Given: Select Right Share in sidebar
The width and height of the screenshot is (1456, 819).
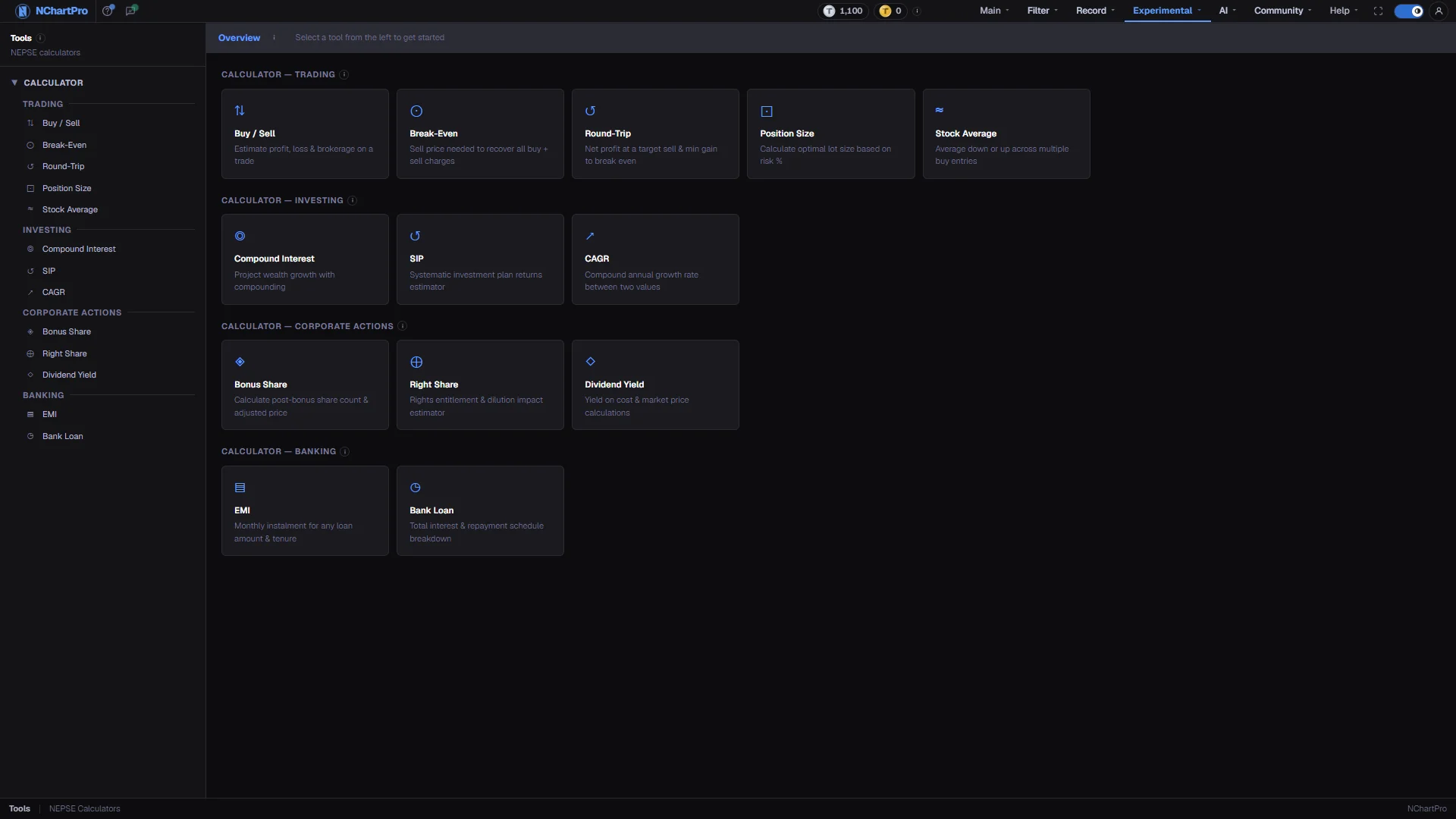Looking at the screenshot, I should pyautogui.click(x=102, y=353).
